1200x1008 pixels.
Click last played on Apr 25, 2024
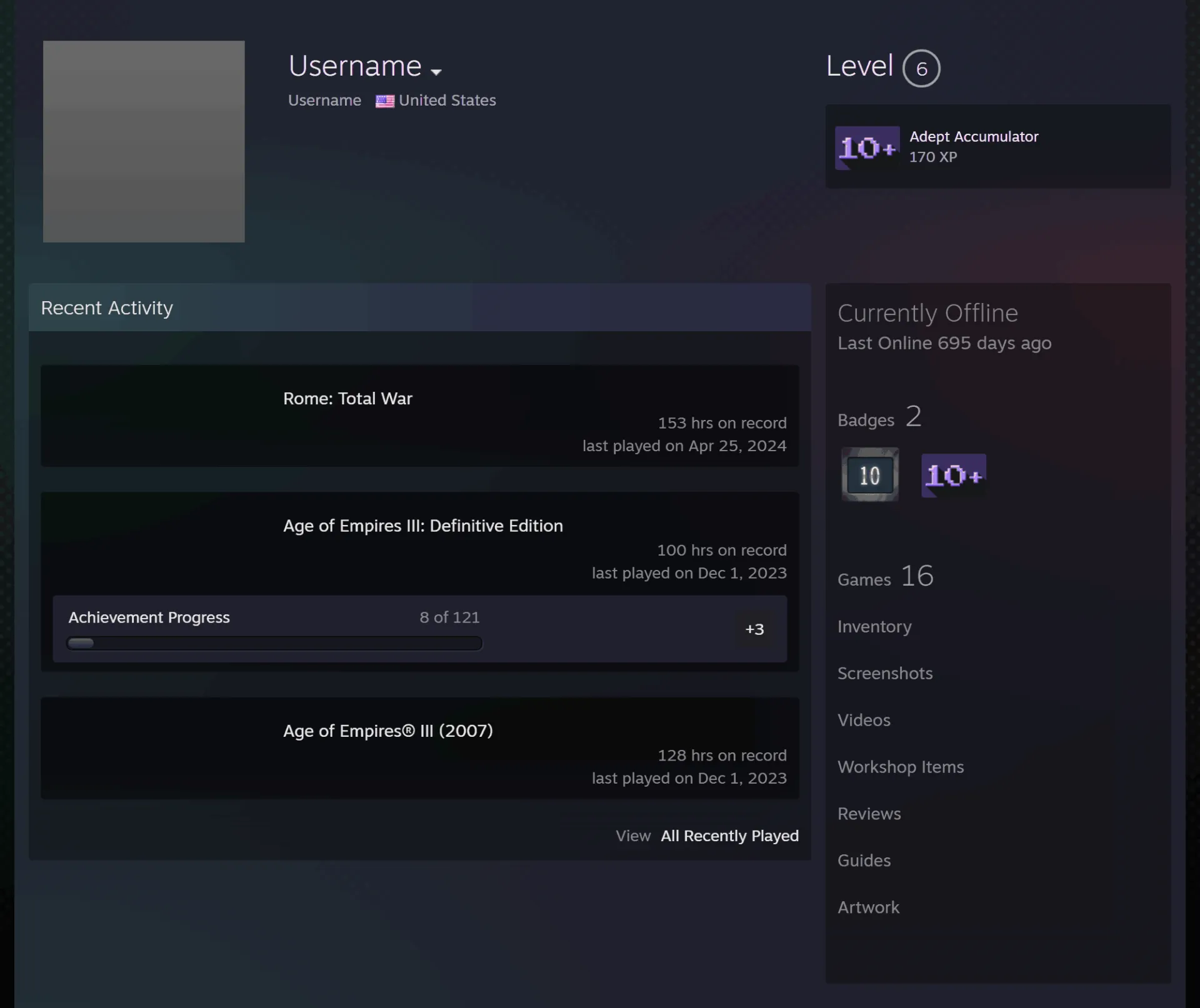pyautogui.click(x=684, y=446)
